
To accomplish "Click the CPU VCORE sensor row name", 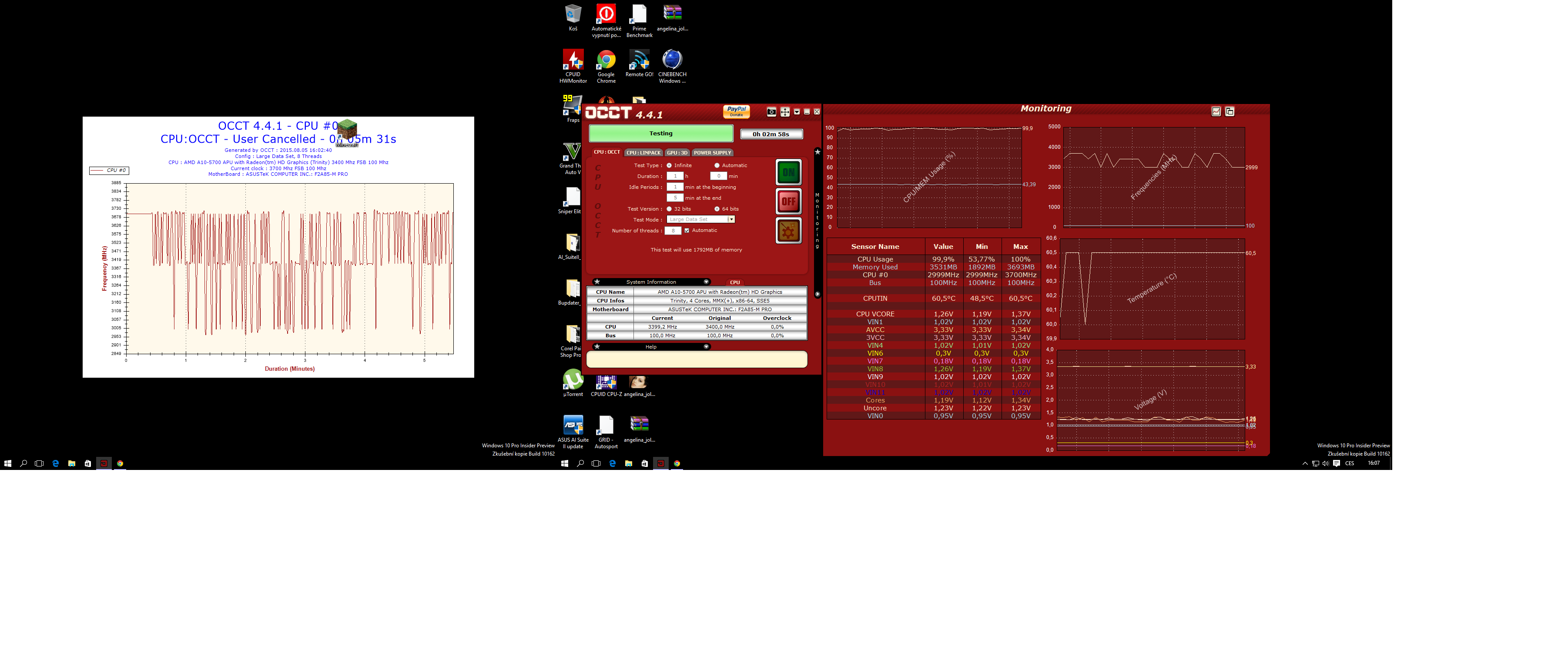I will (874, 315).
